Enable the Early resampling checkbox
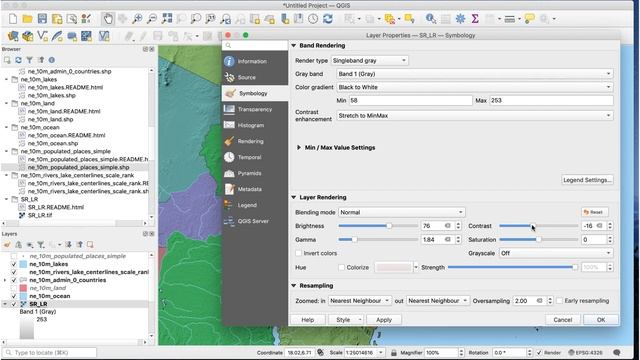This screenshot has height=360, width=640. [x=559, y=301]
